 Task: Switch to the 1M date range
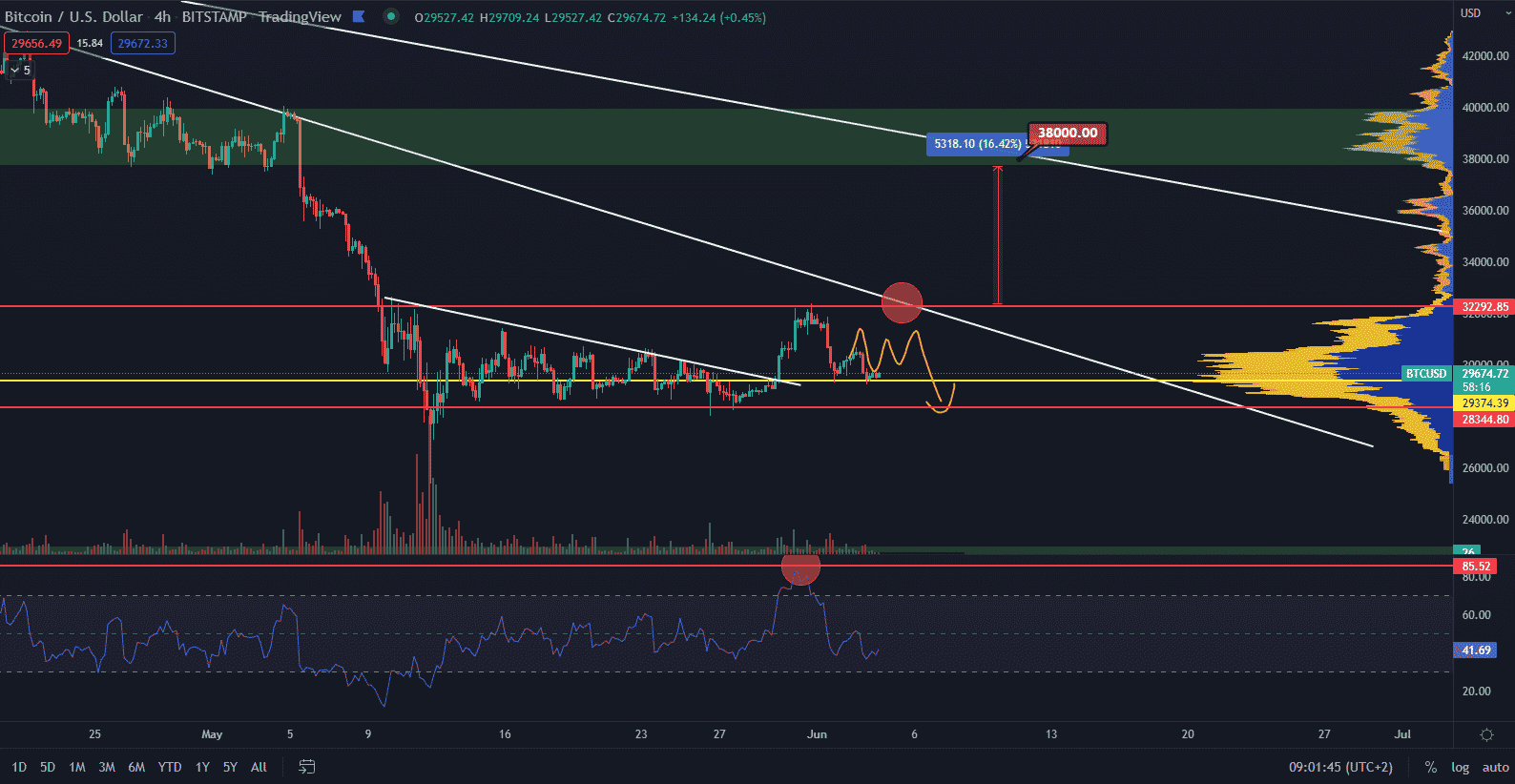coord(77,767)
